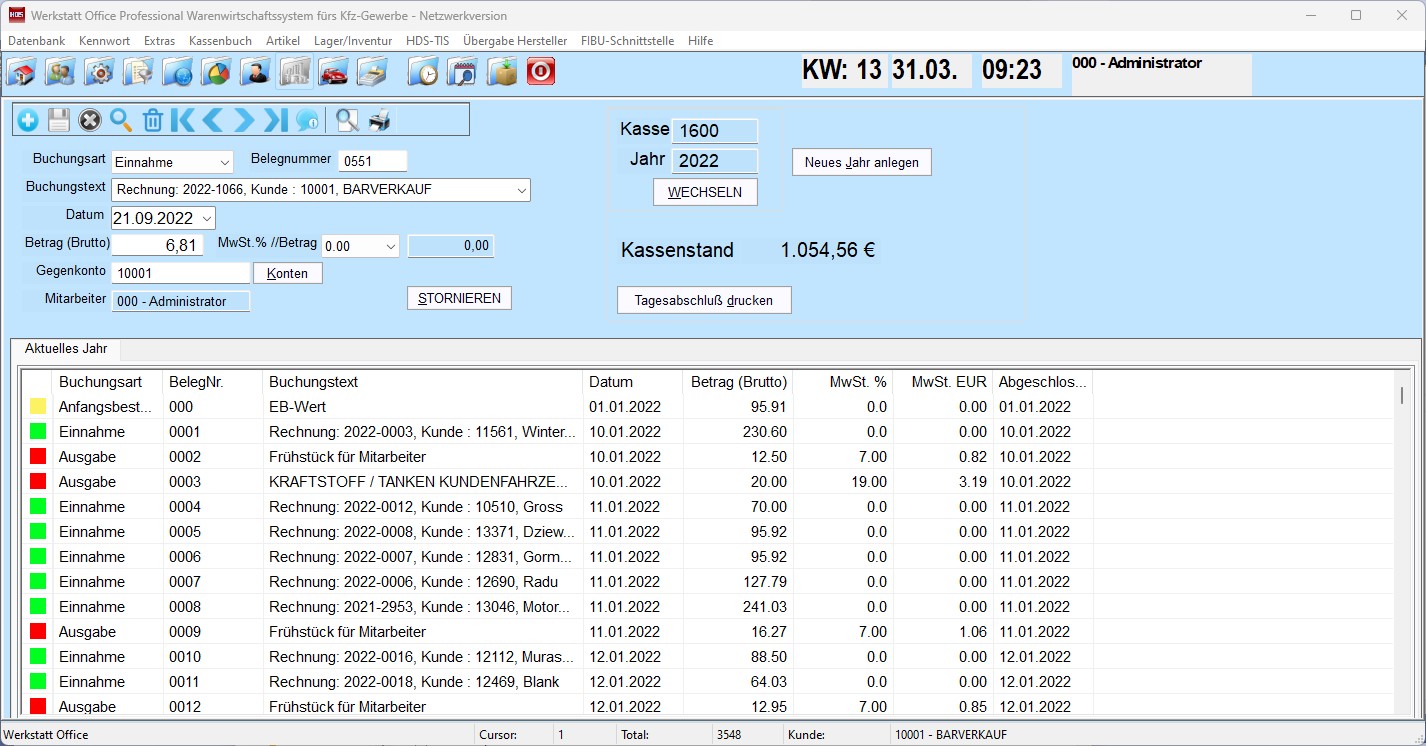Add a new booking with the plus icon
Image resolution: width=1426 pixels, height=746 pixels.
click(x=28, y=121)
